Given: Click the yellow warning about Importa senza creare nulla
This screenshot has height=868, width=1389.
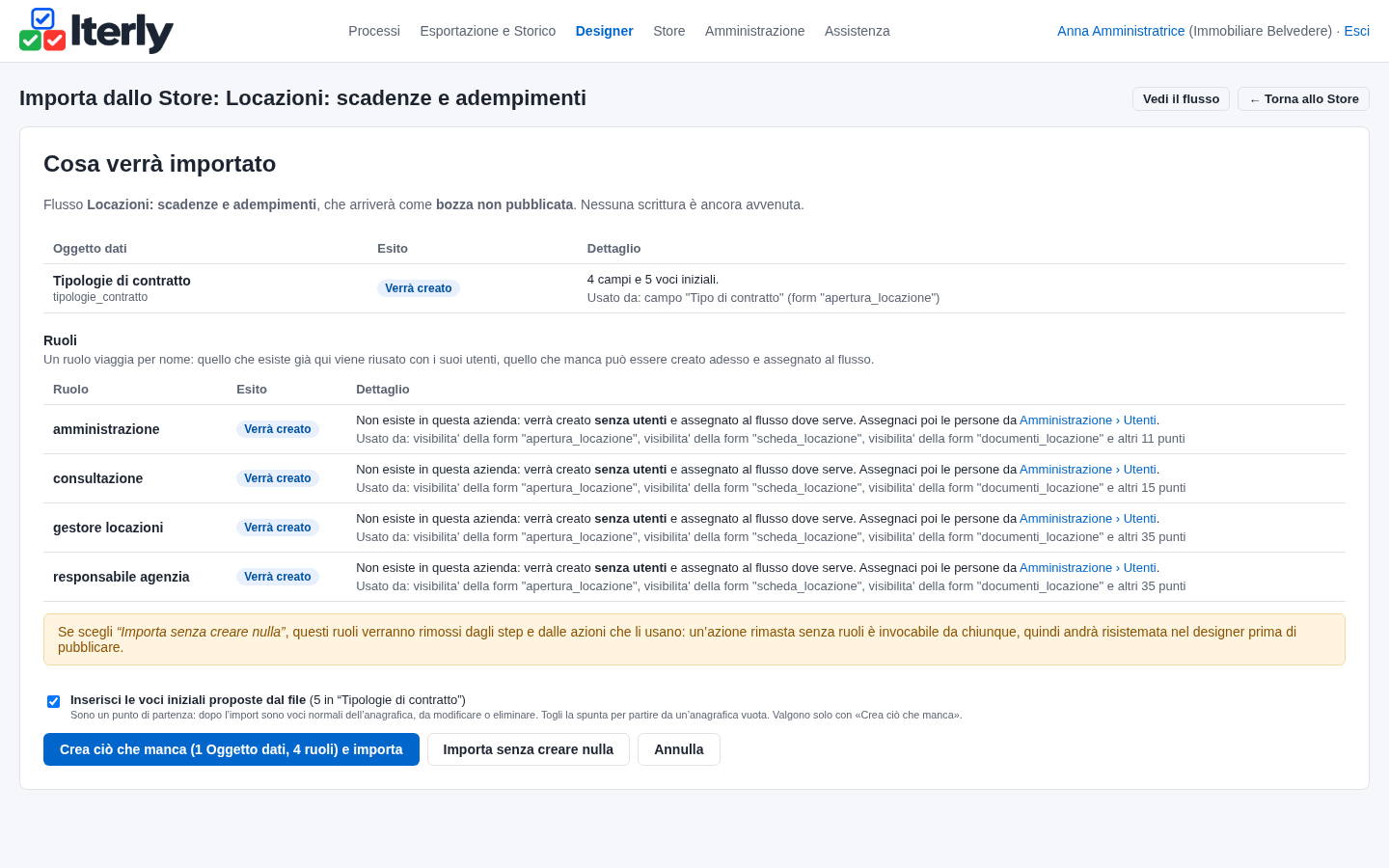Looking at the screenshot, I should click(x=694, y=639).
